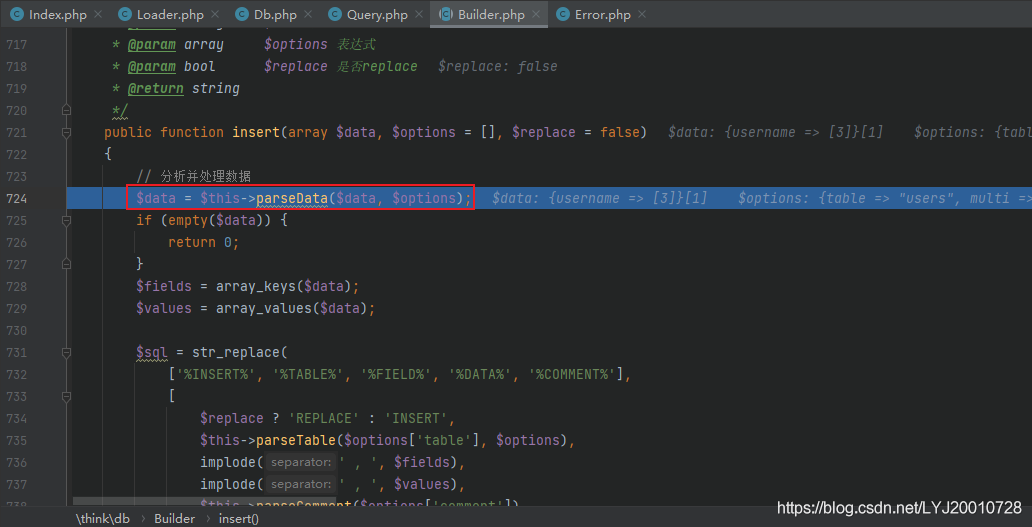Collapse the str_replace call at line 731

click(x=66, y=352)
